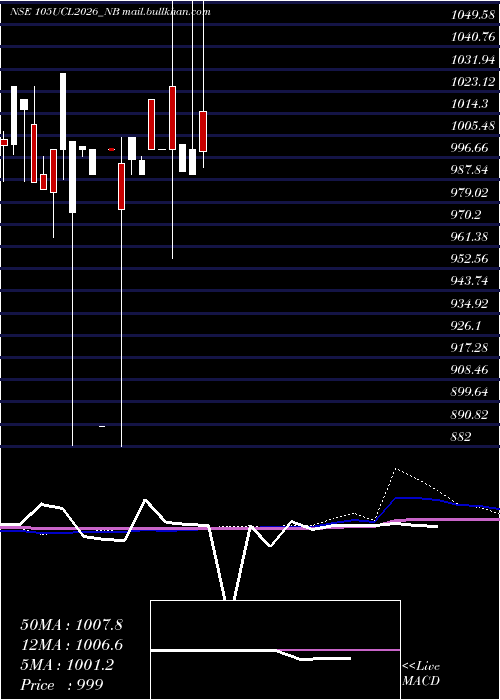This screenshot has height=700, width=500.
Task: Select the 890.82 price value
Action: click(x=469, y=414)
